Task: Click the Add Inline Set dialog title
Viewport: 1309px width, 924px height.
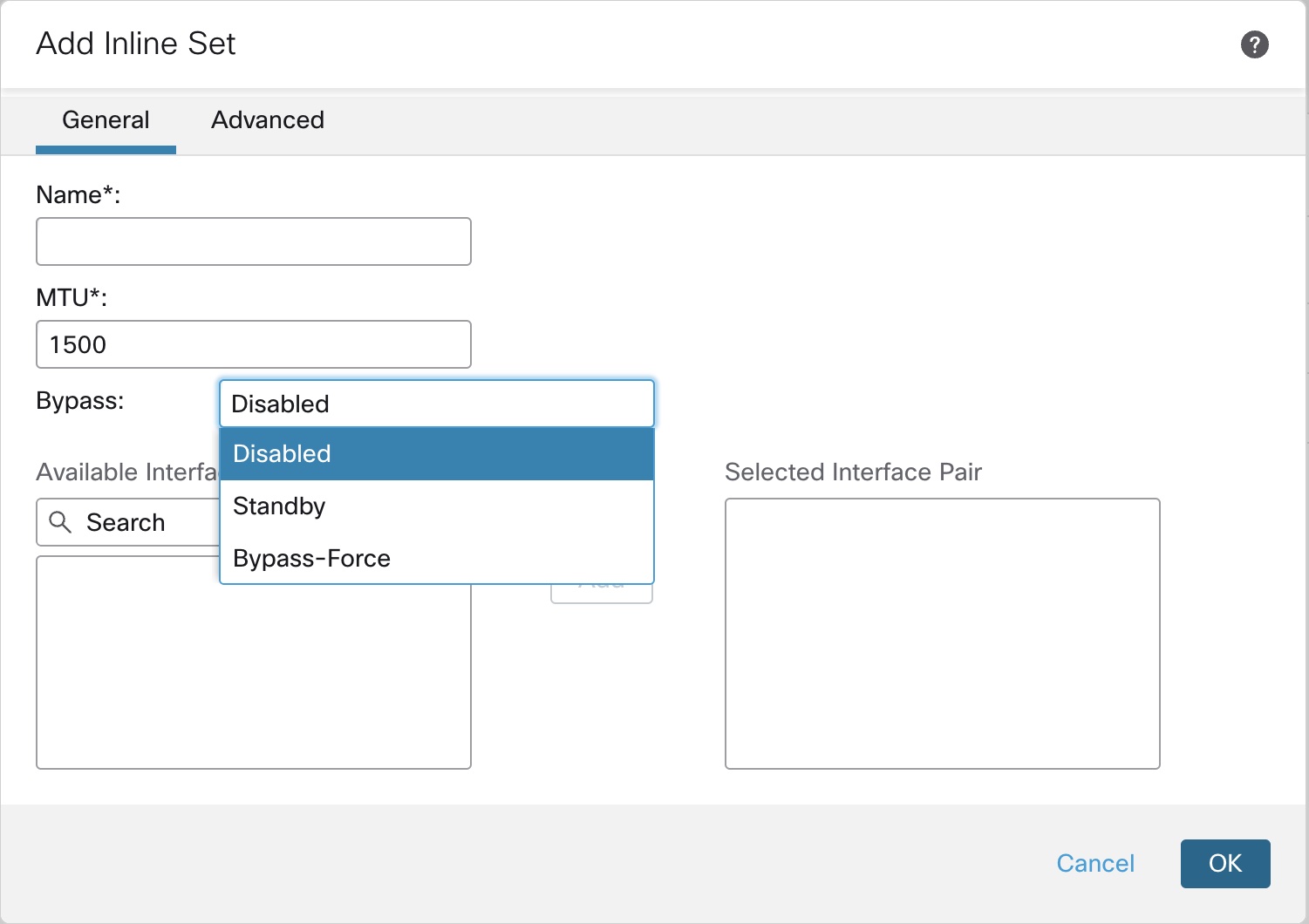Action: pos(135,43)
